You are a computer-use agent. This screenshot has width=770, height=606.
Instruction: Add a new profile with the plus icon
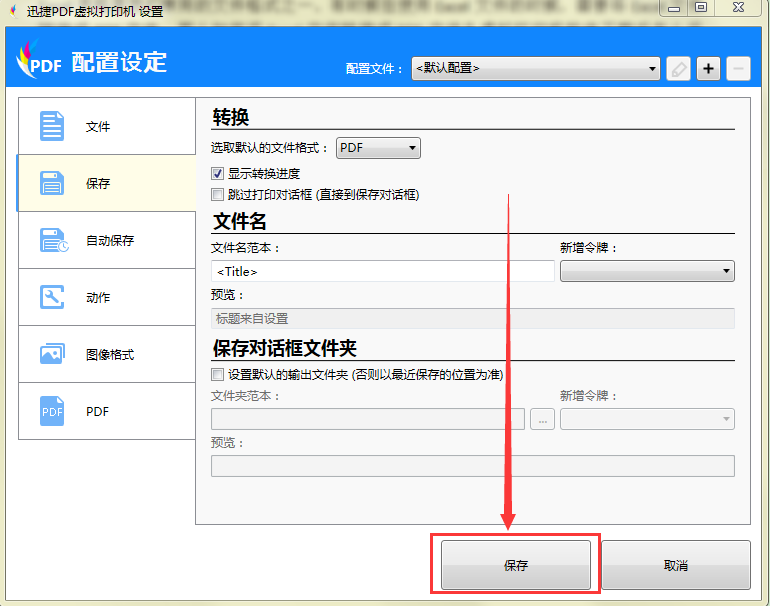coord(708,69)
